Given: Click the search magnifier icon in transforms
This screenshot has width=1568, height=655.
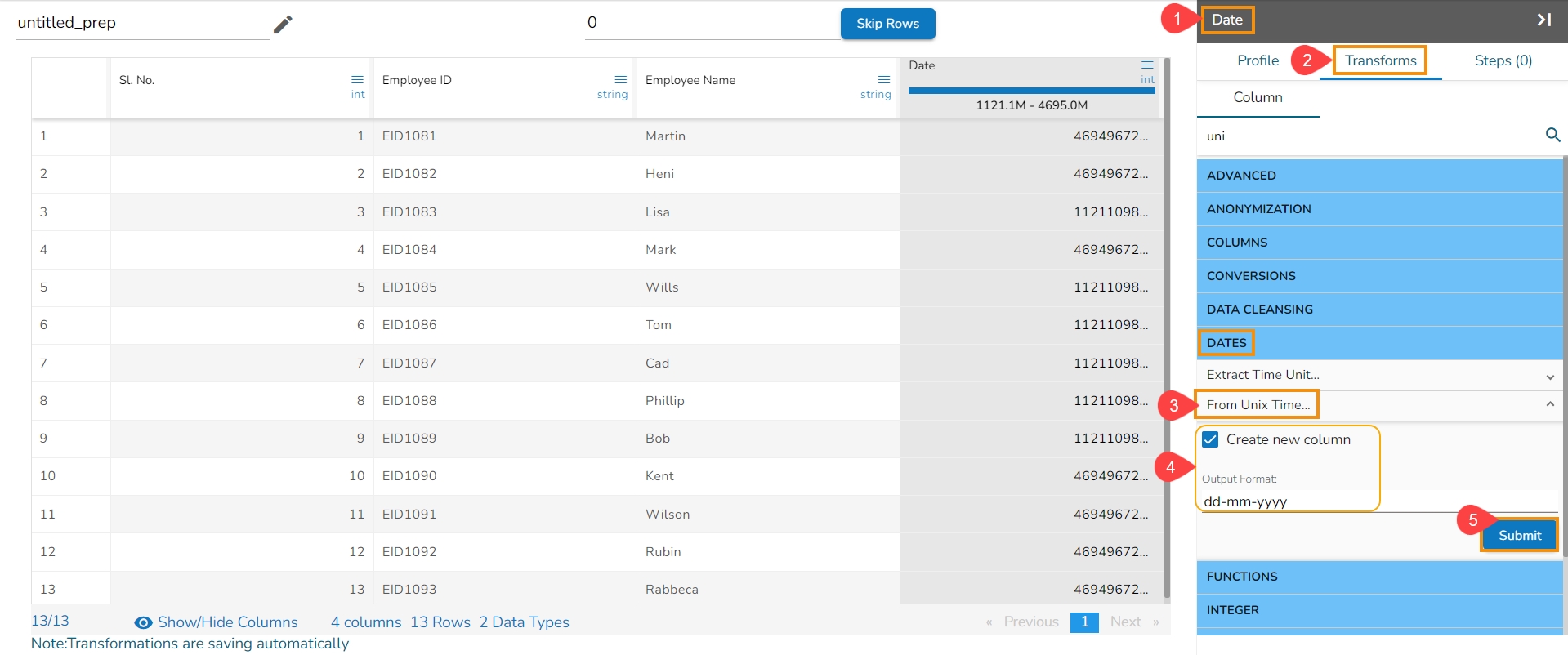Looking at the screenshot, I should point(1552,135).
